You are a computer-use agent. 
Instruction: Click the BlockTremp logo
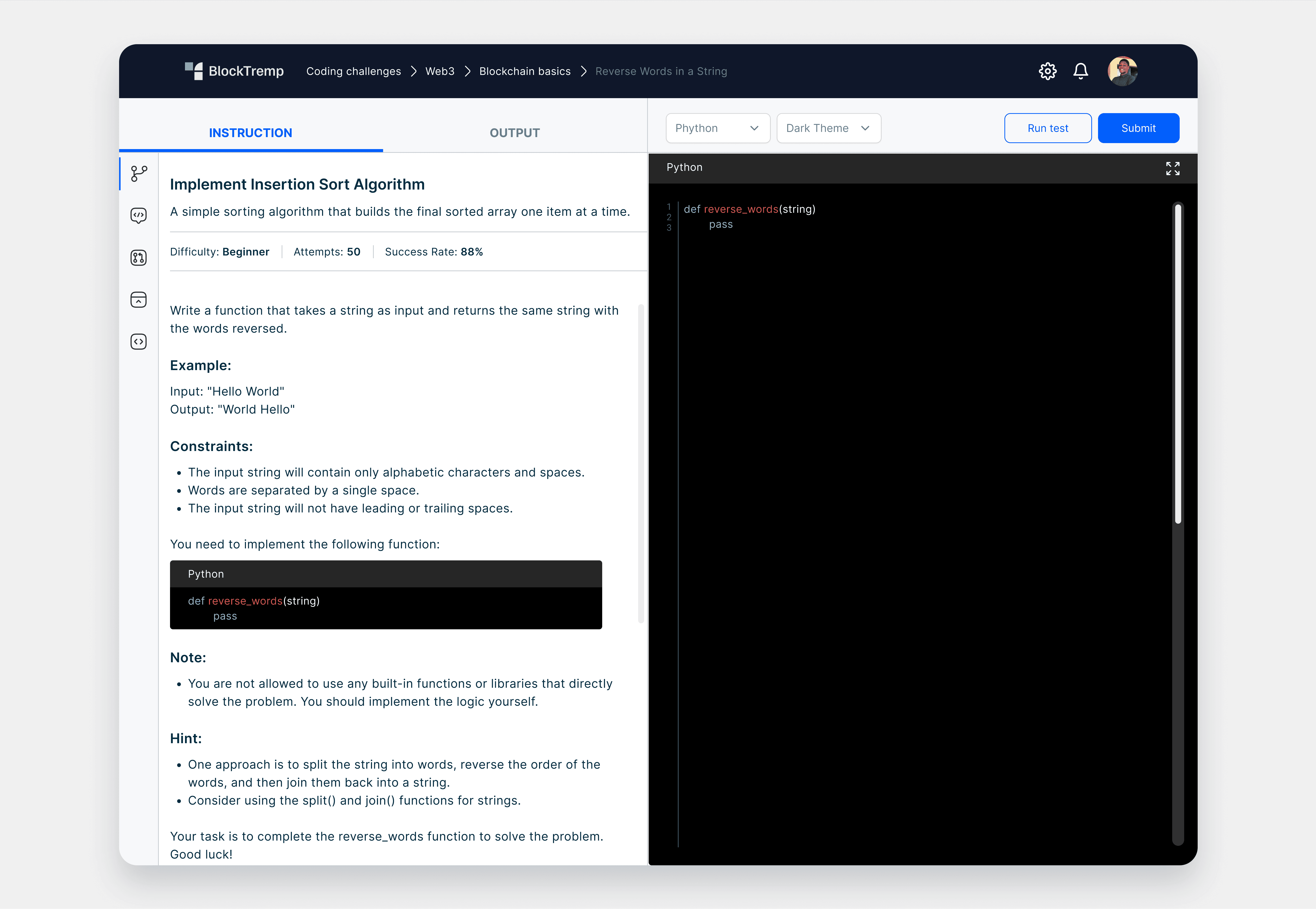pos(234,71)
